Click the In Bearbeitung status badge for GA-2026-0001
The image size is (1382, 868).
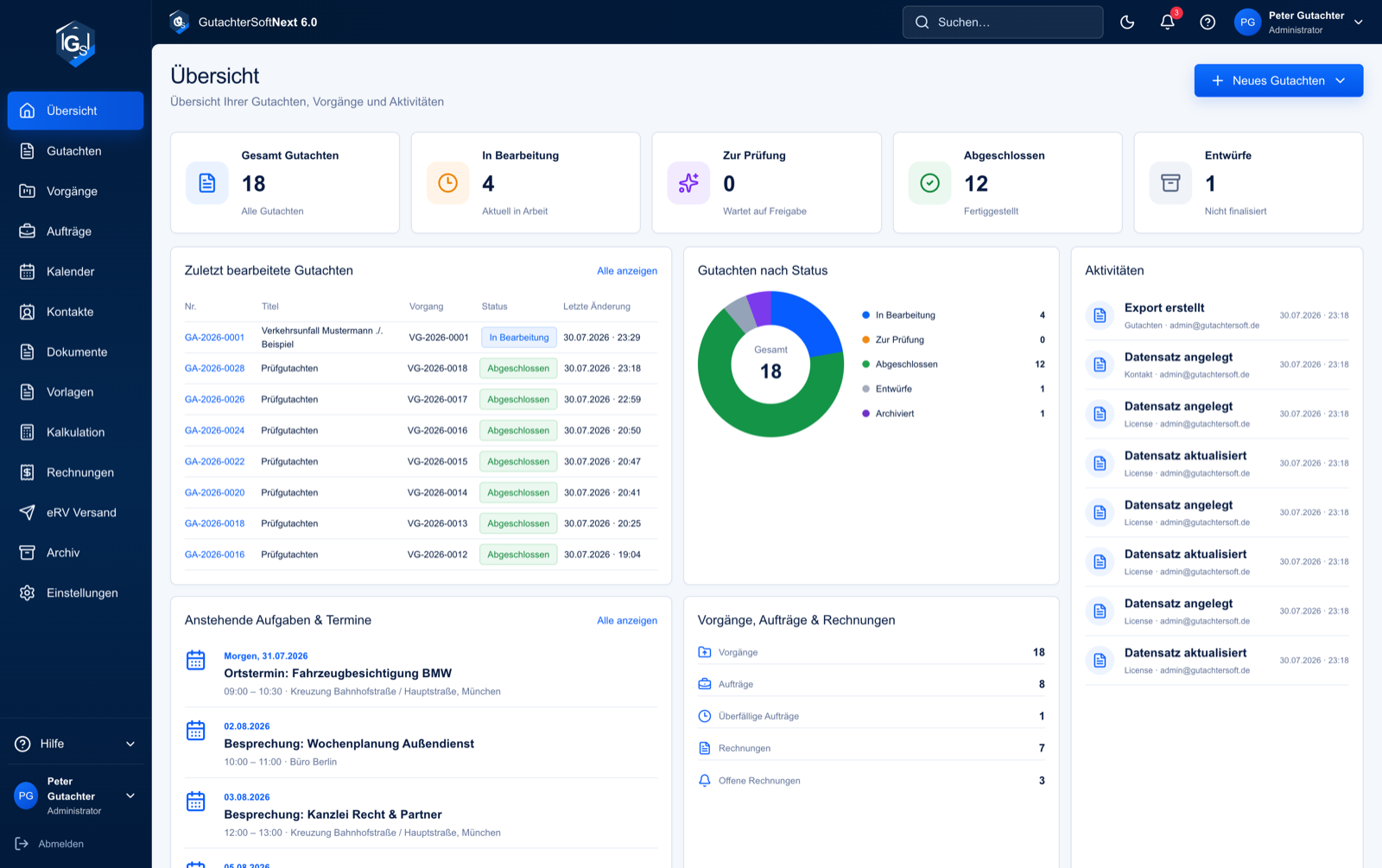click(519, 338)
